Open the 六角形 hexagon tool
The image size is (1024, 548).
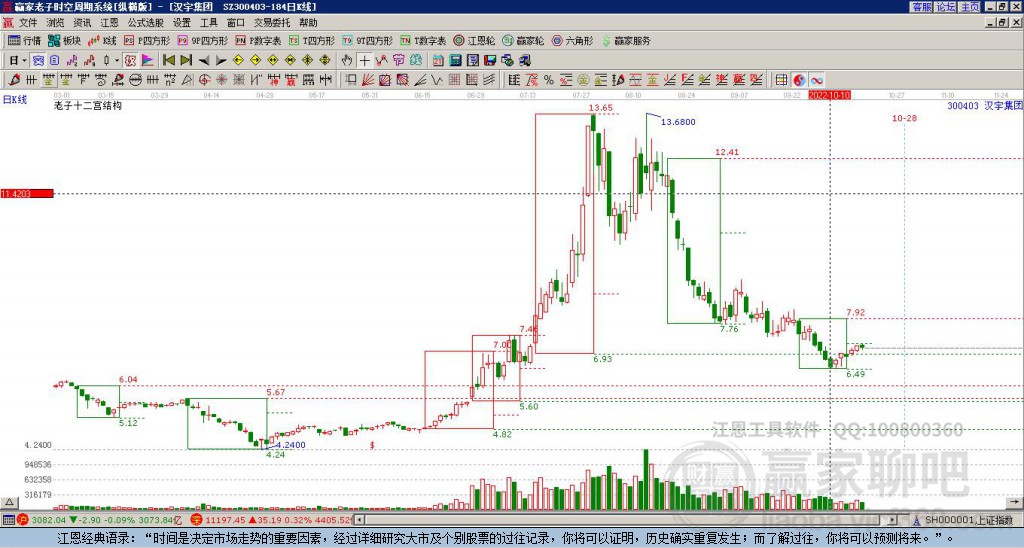(572, 40)
